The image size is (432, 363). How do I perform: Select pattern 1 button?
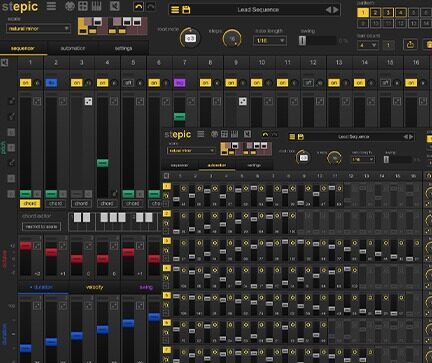click(x=363, y=13)
